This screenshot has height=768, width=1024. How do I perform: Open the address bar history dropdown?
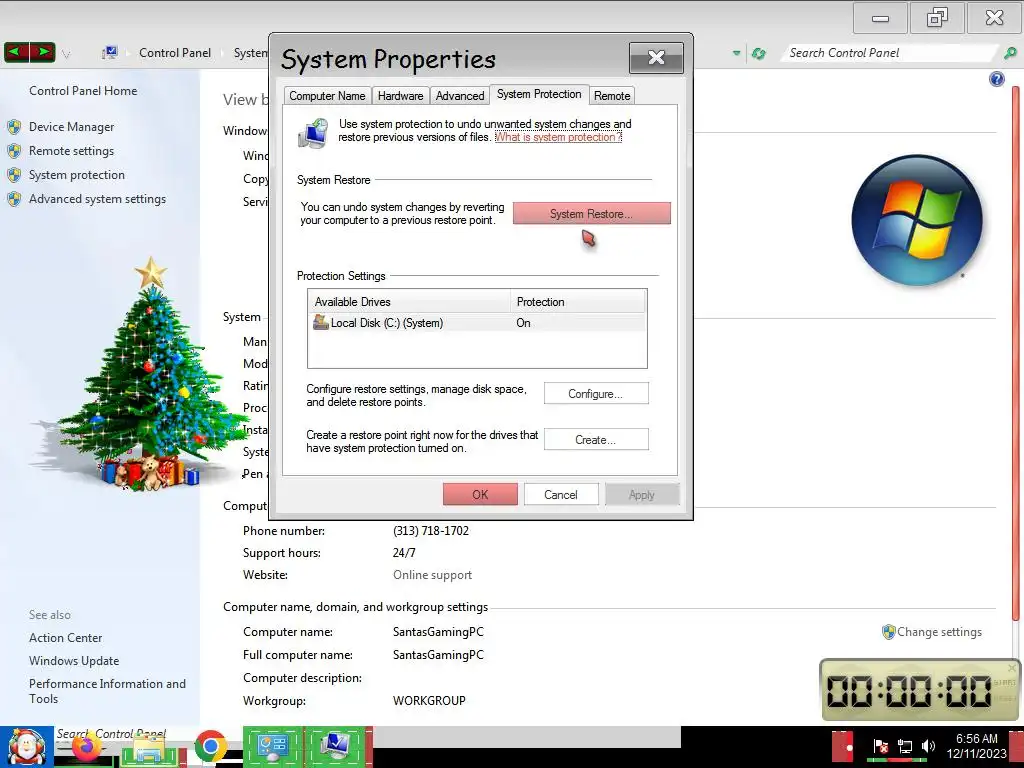(737, 54)
